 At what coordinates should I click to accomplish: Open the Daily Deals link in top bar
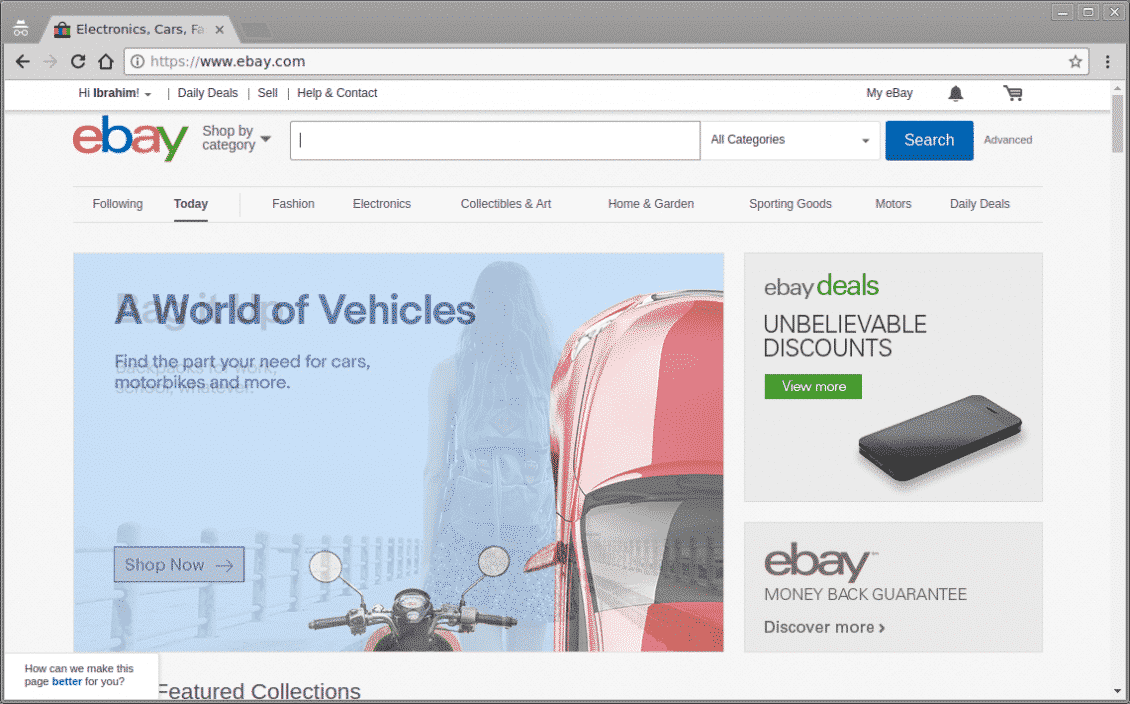click(208, 93)
